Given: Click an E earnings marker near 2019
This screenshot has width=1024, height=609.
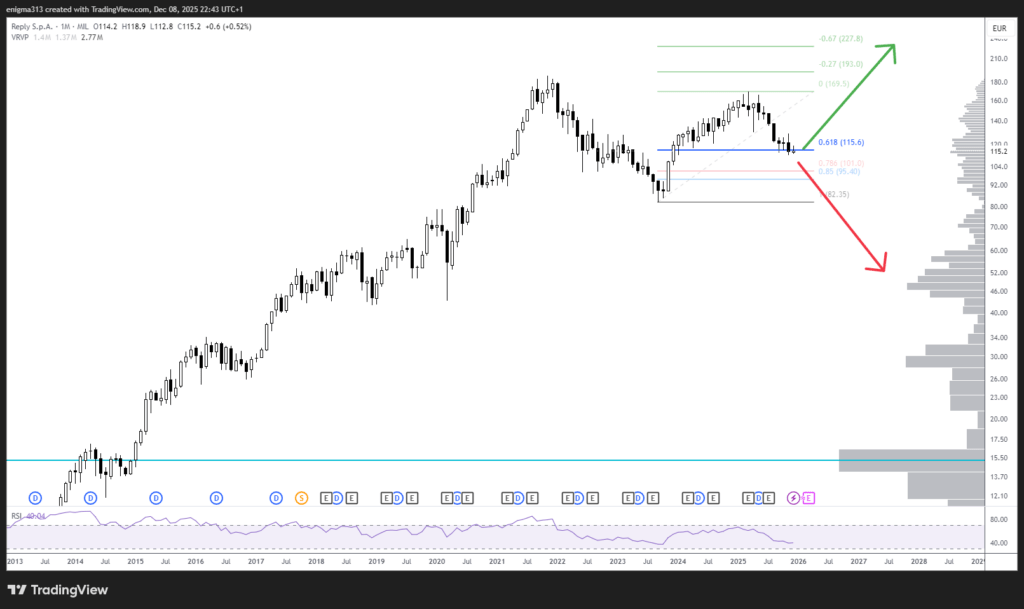Looking at the screenshot, I should 385,497.
